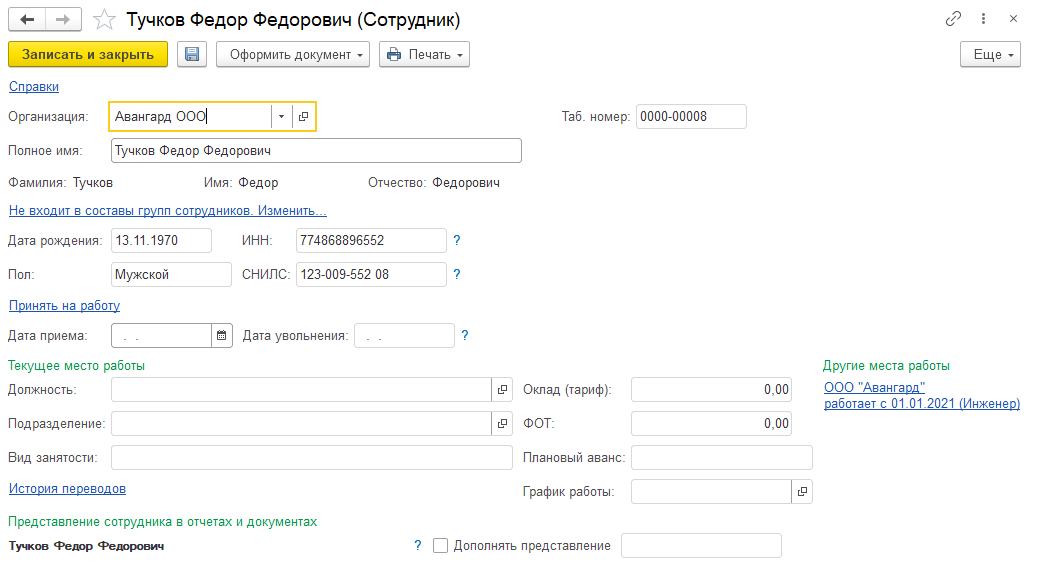Click into the Полное имя field
Image resolution: width=1037 pixels, height=566 pixels.
(x=316, y=150)
